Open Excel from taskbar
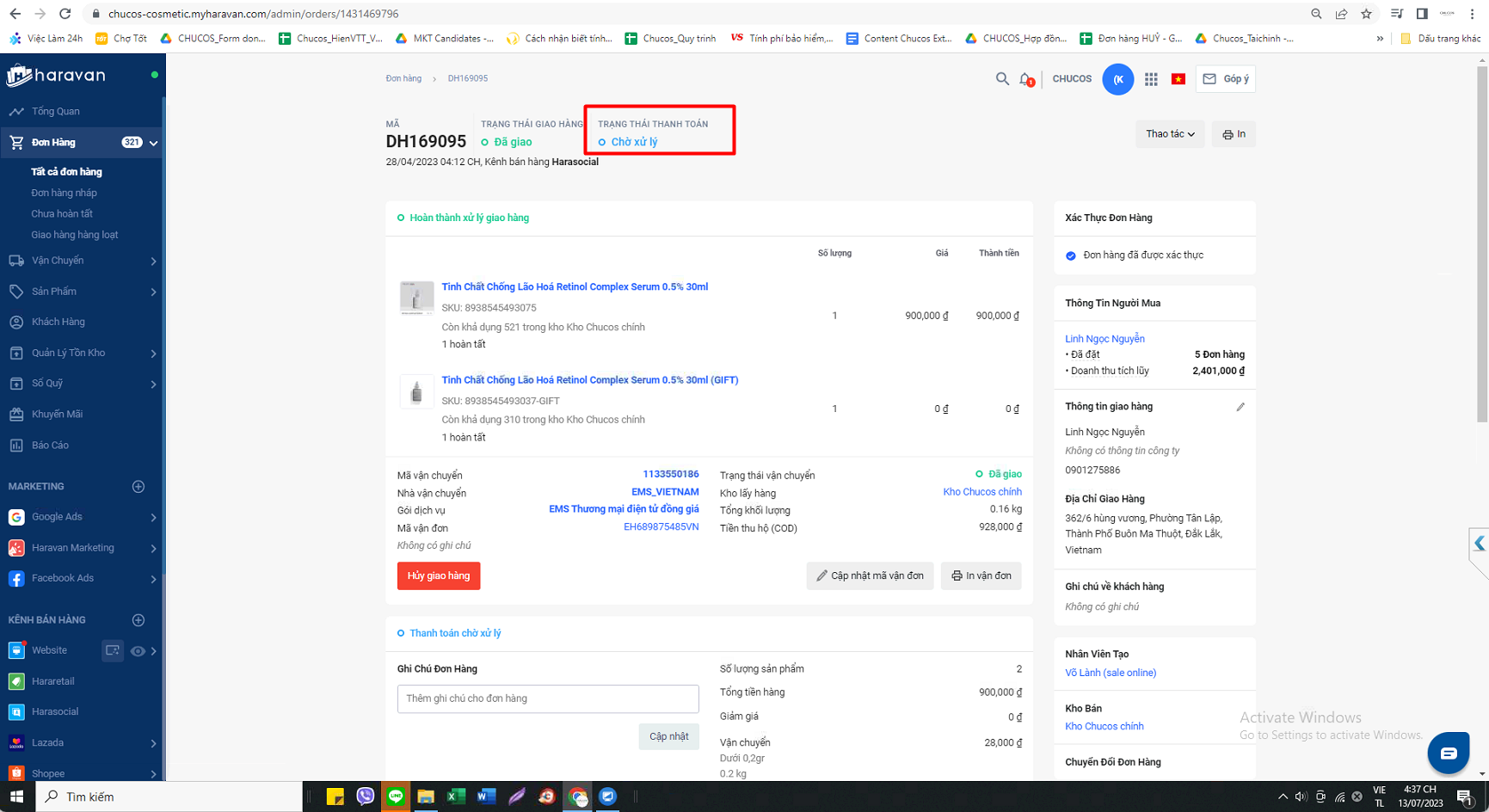Image resolution: width=1489 pixels, height=812 pixels. pos(456,797)
